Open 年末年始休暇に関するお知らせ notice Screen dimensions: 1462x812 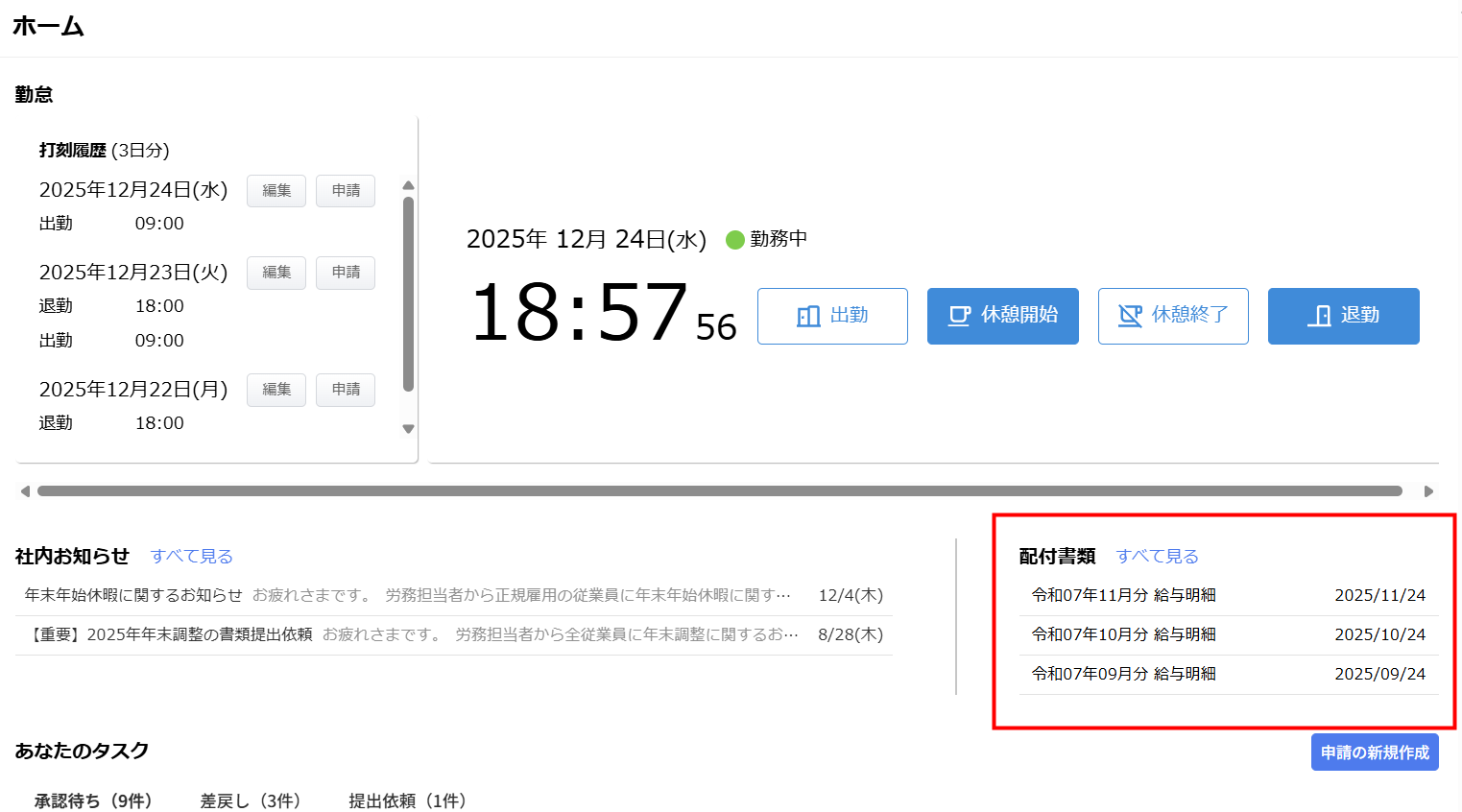[133, 595]
